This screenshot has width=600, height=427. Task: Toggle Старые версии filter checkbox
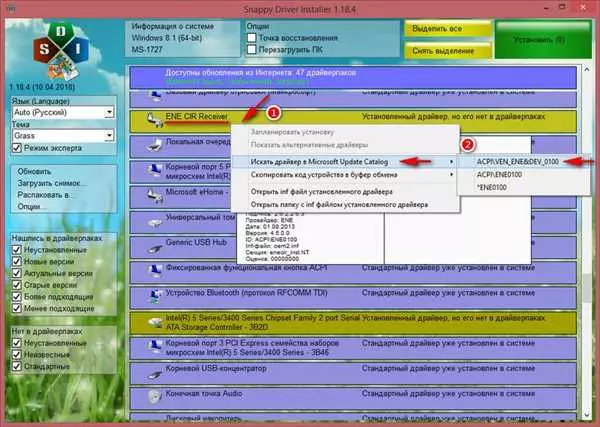16,285
